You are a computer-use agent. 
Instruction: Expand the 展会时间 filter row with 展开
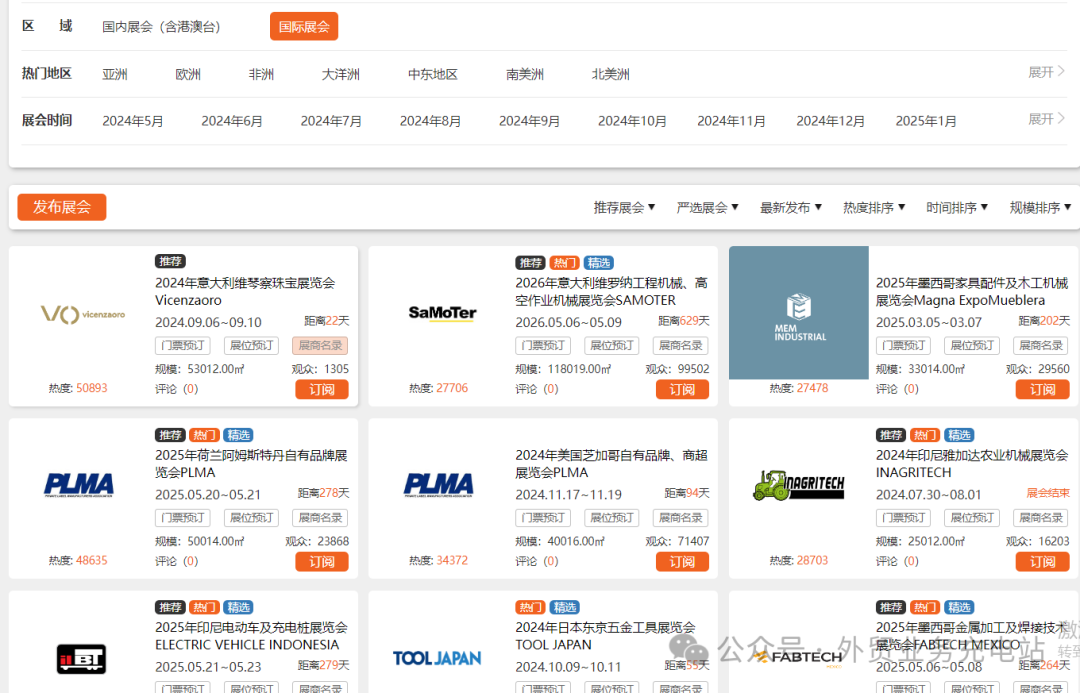click(x=1046, y=119)
